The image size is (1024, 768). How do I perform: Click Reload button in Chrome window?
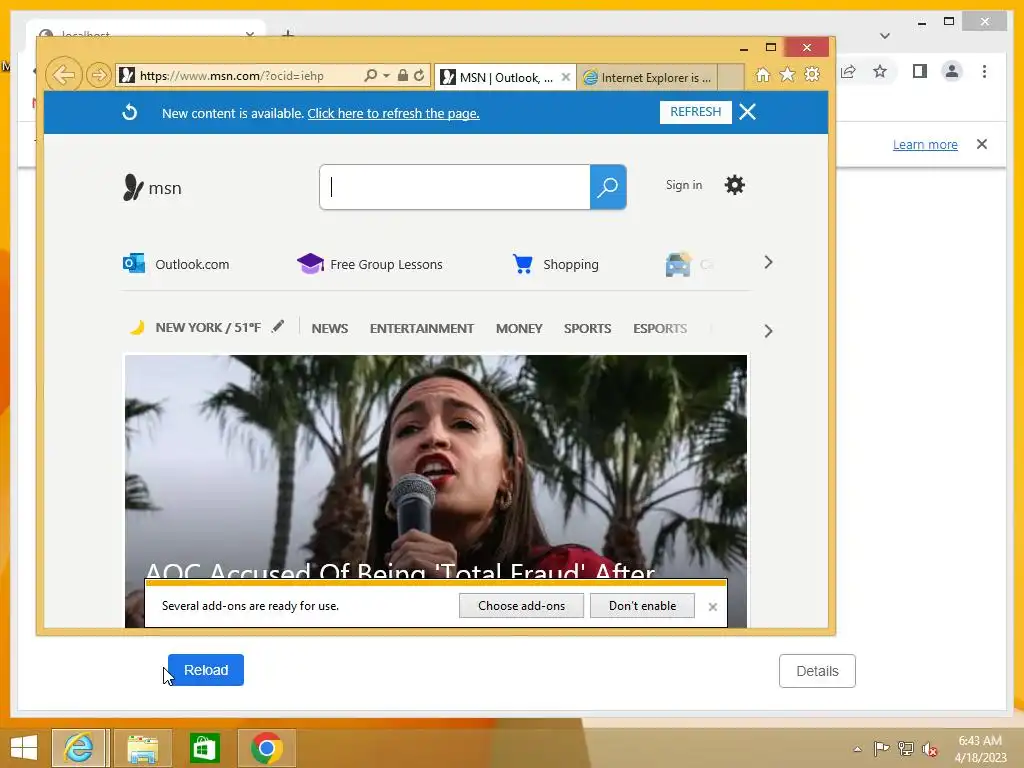click(x=206, y=670)
